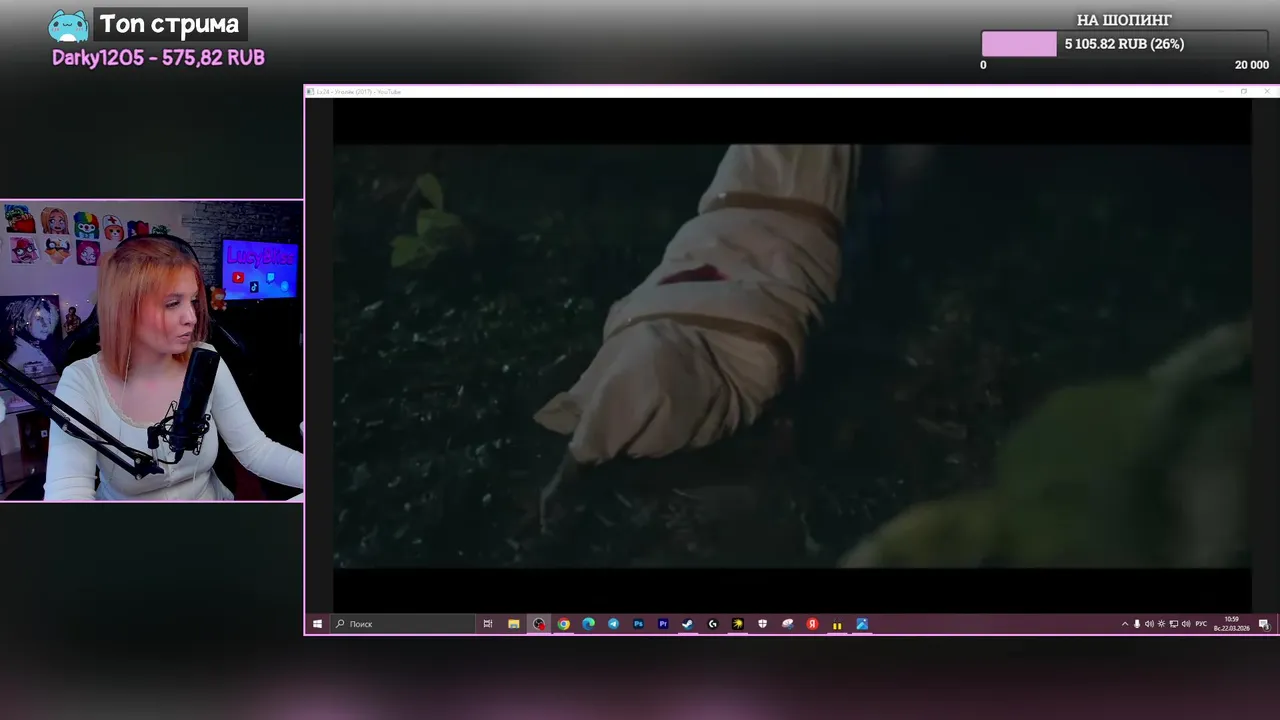Open Google Chrome from the taskbar
The height and width of the screenshot is (720, 1280).
(564, 624)
